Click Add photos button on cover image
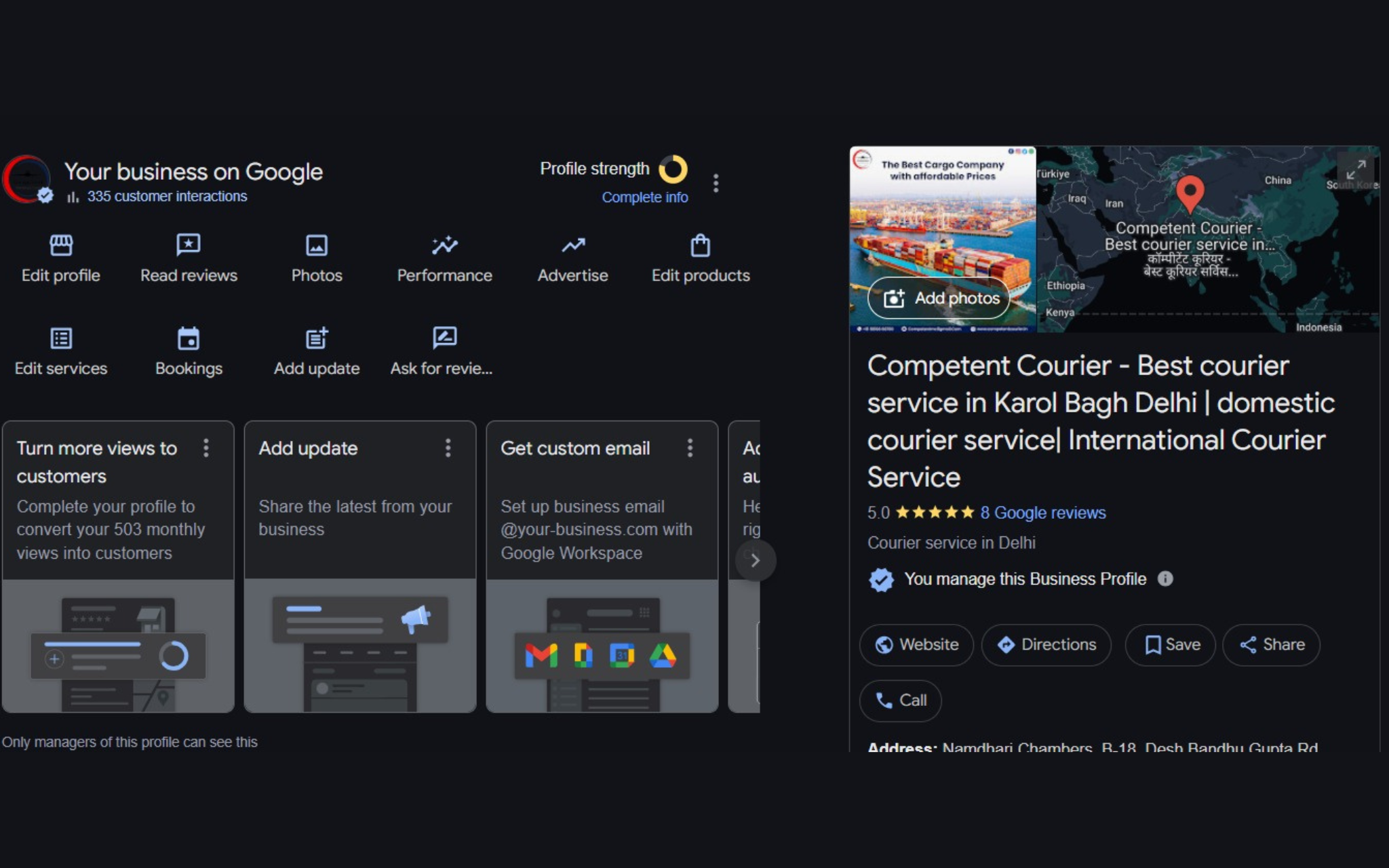This screenshot has height=868, width=1389. [939, 298]
